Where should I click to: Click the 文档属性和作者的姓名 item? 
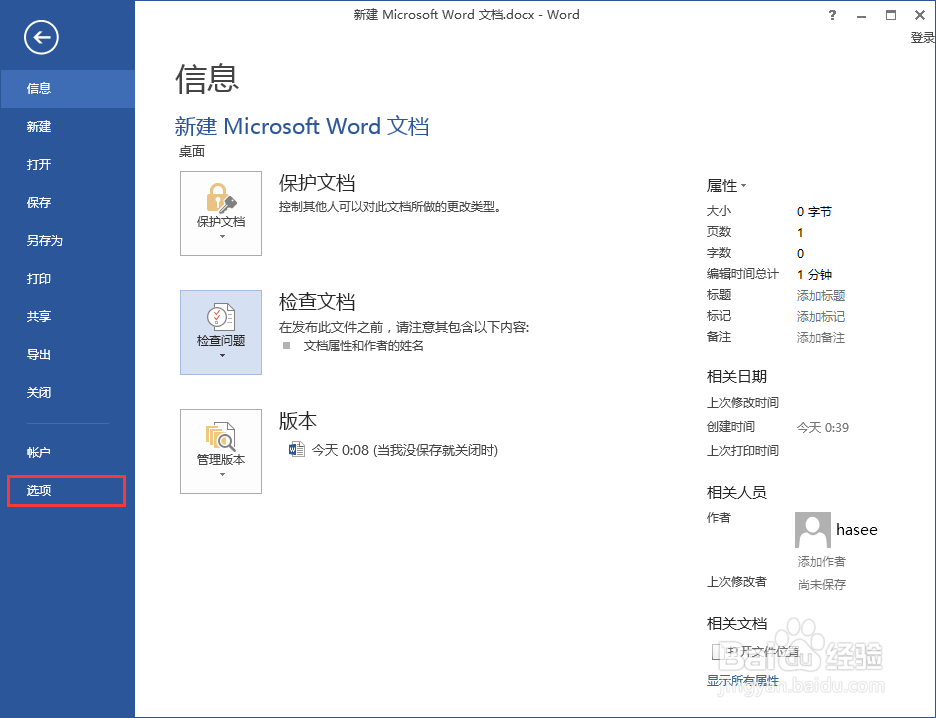[x=364, y=346]
